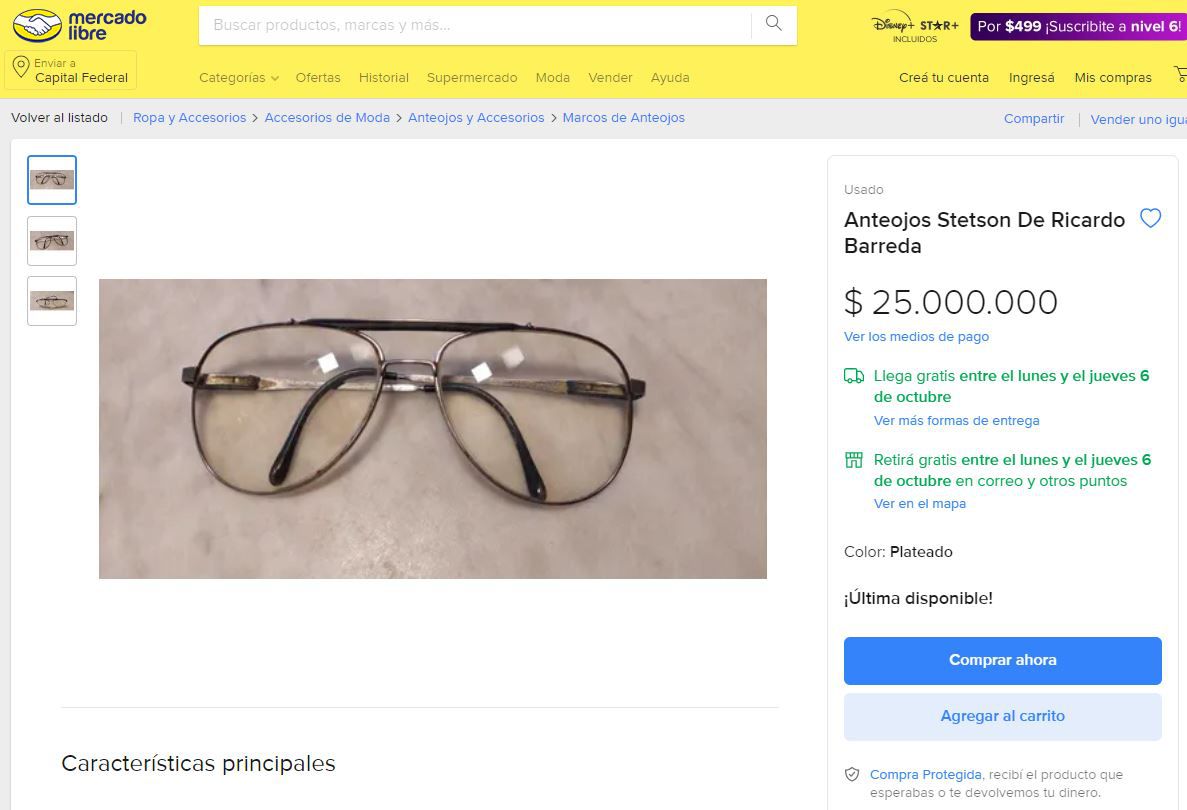
Task: Expand the Categorías dropdown
Action: 238,77
